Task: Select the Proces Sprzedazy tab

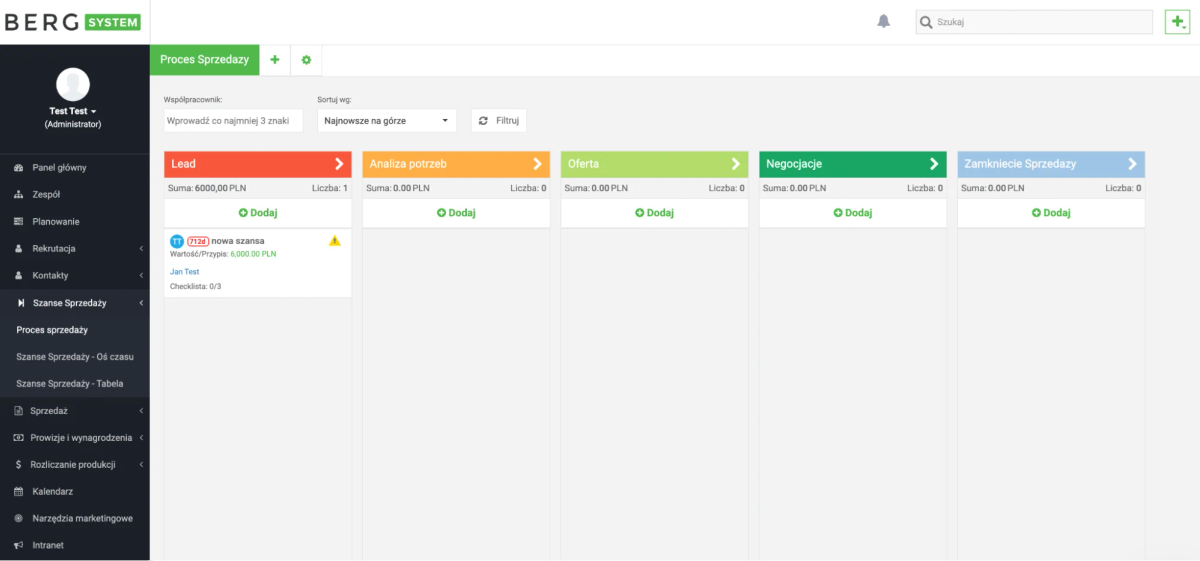Action: [205, 60]
